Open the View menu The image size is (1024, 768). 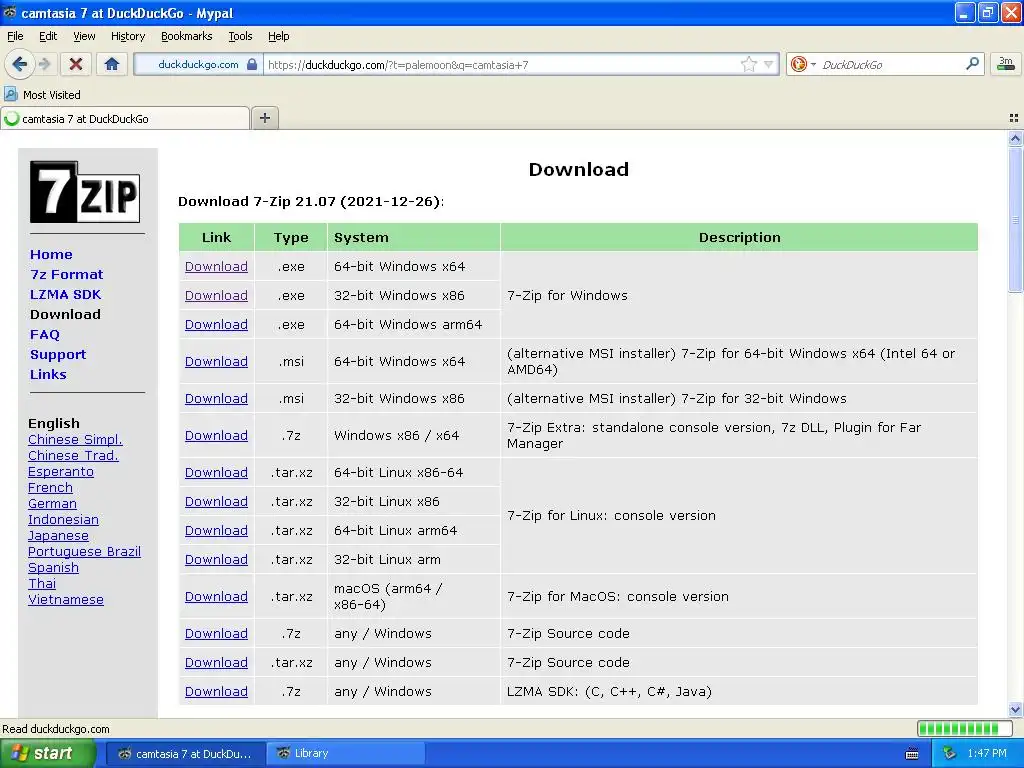tap(84, 36)
